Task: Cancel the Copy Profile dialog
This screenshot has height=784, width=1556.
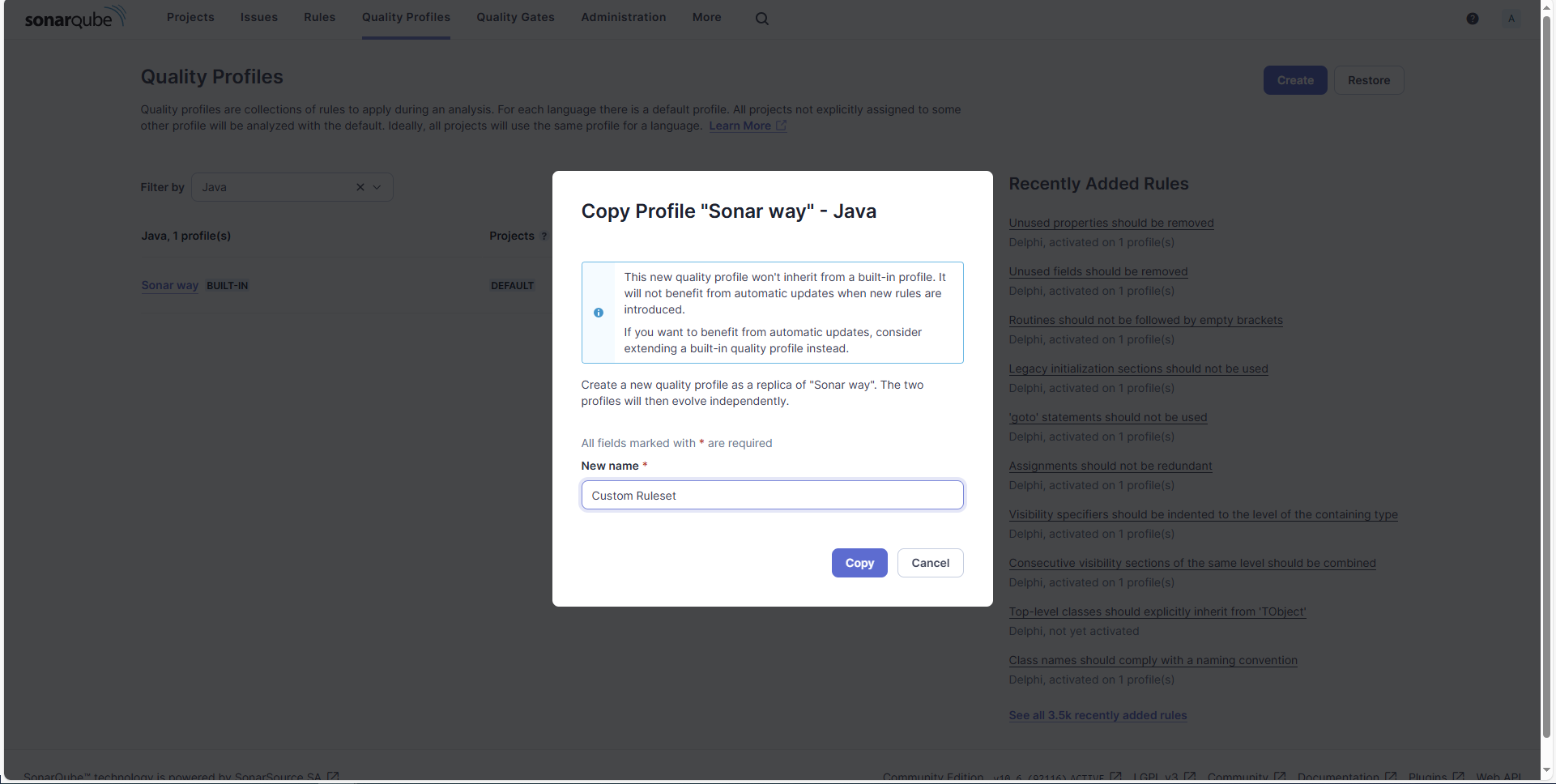Action: [930, 563]
